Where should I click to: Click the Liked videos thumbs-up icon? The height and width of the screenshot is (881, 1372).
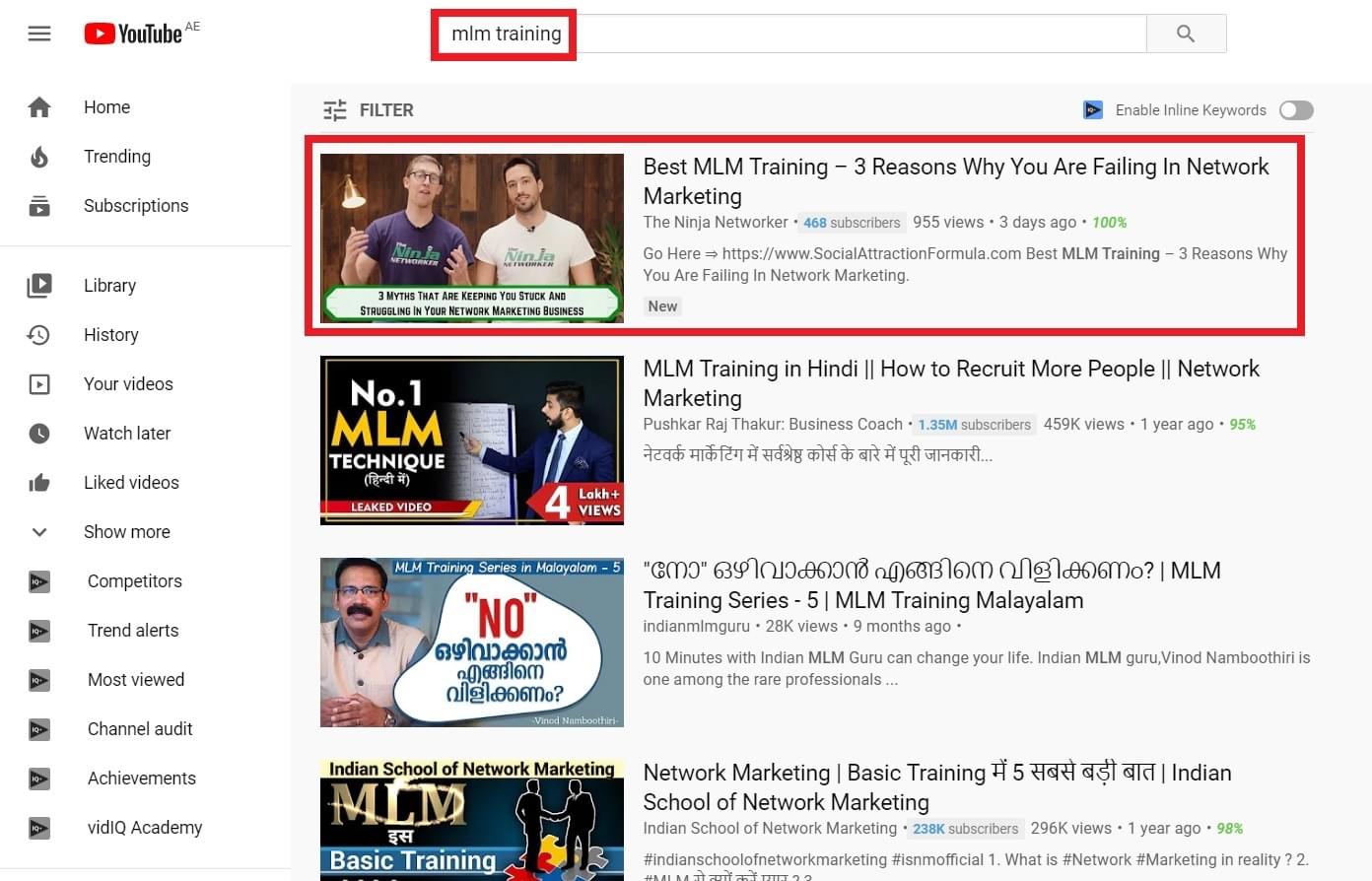pos(39,483)
